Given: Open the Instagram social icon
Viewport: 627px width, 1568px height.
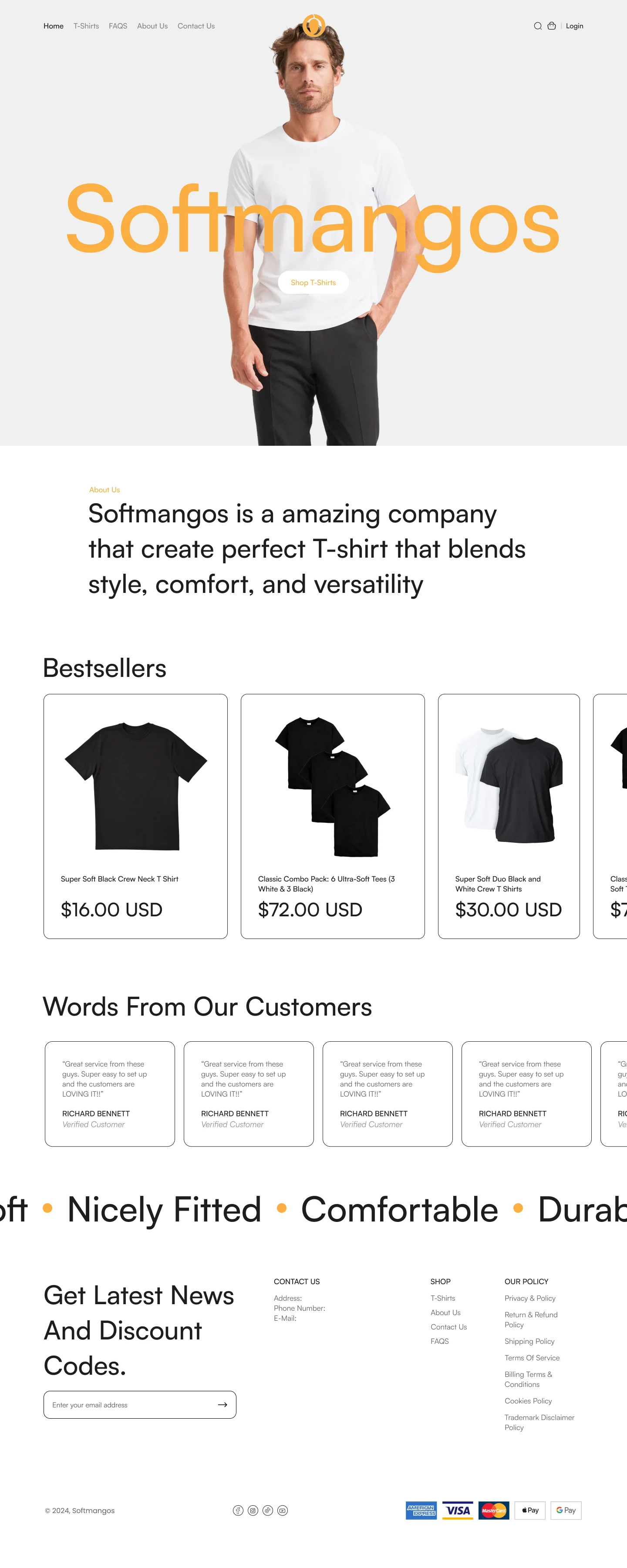Looking at the screenshot, I should pyautogui.click(x=253, y=1510).
